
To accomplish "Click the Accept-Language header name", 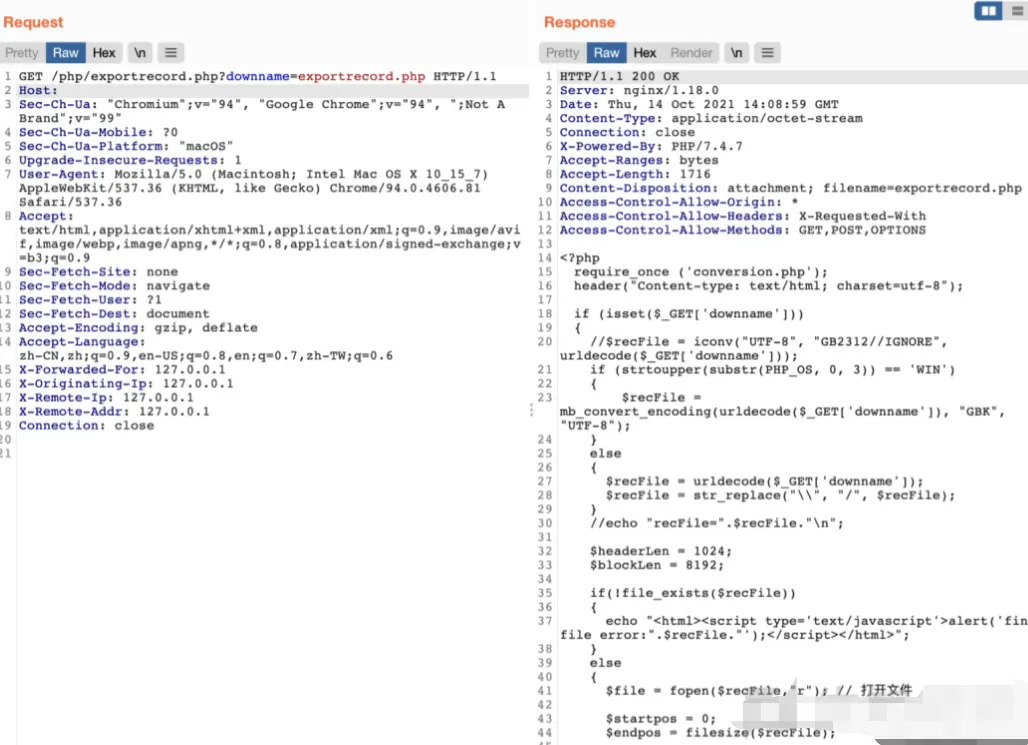I will [82, 341].
